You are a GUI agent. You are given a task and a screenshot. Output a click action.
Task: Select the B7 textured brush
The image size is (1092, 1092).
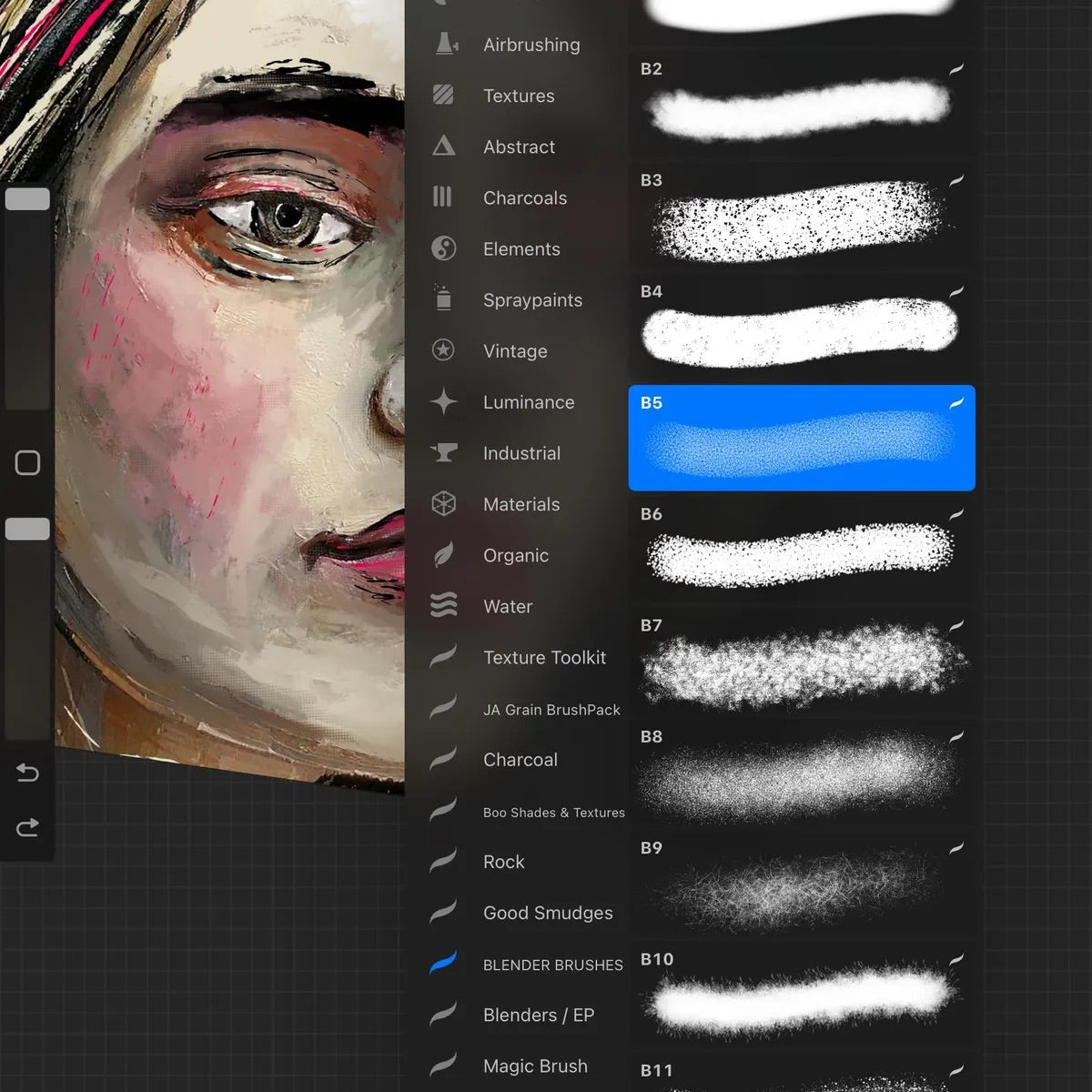(x=801, y=662)
